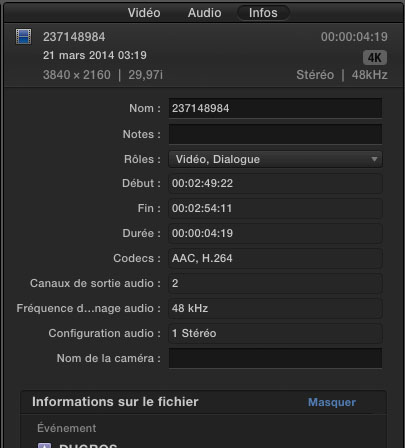Click the Nom field containing 237148984
Image resolution: width=405 pixels, height=448 pixels.
(x=275, y=108)
